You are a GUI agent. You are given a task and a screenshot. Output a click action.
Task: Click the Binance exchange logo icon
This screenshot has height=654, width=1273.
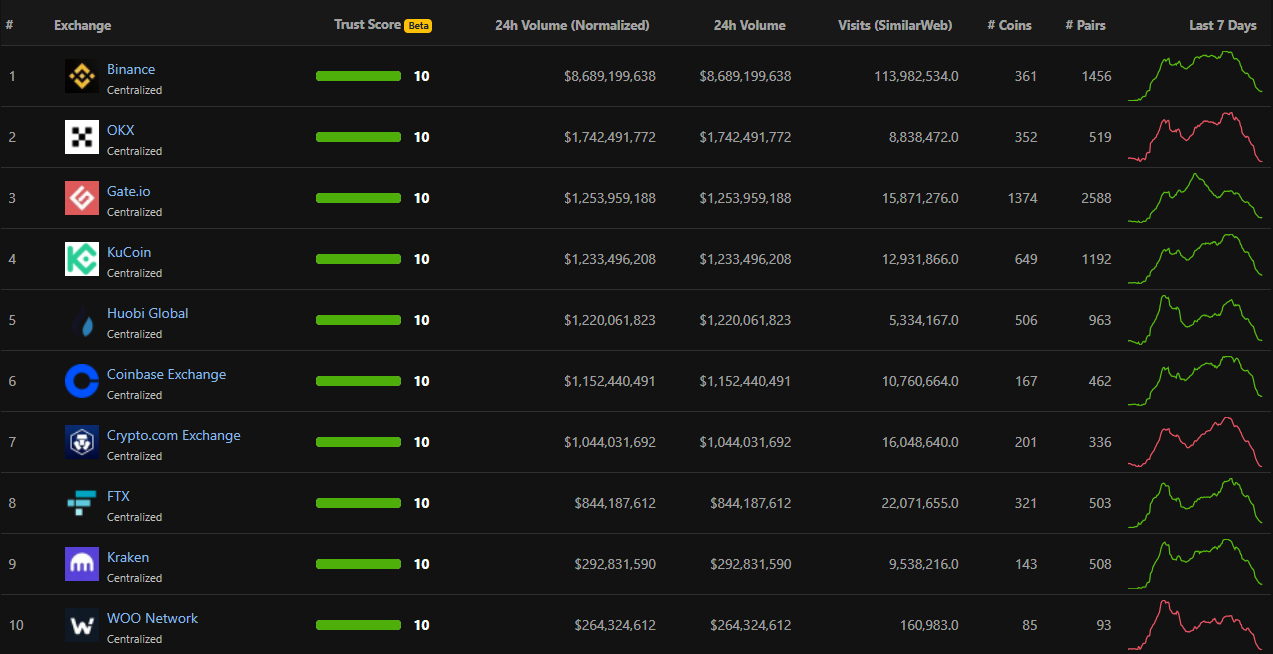82,76
